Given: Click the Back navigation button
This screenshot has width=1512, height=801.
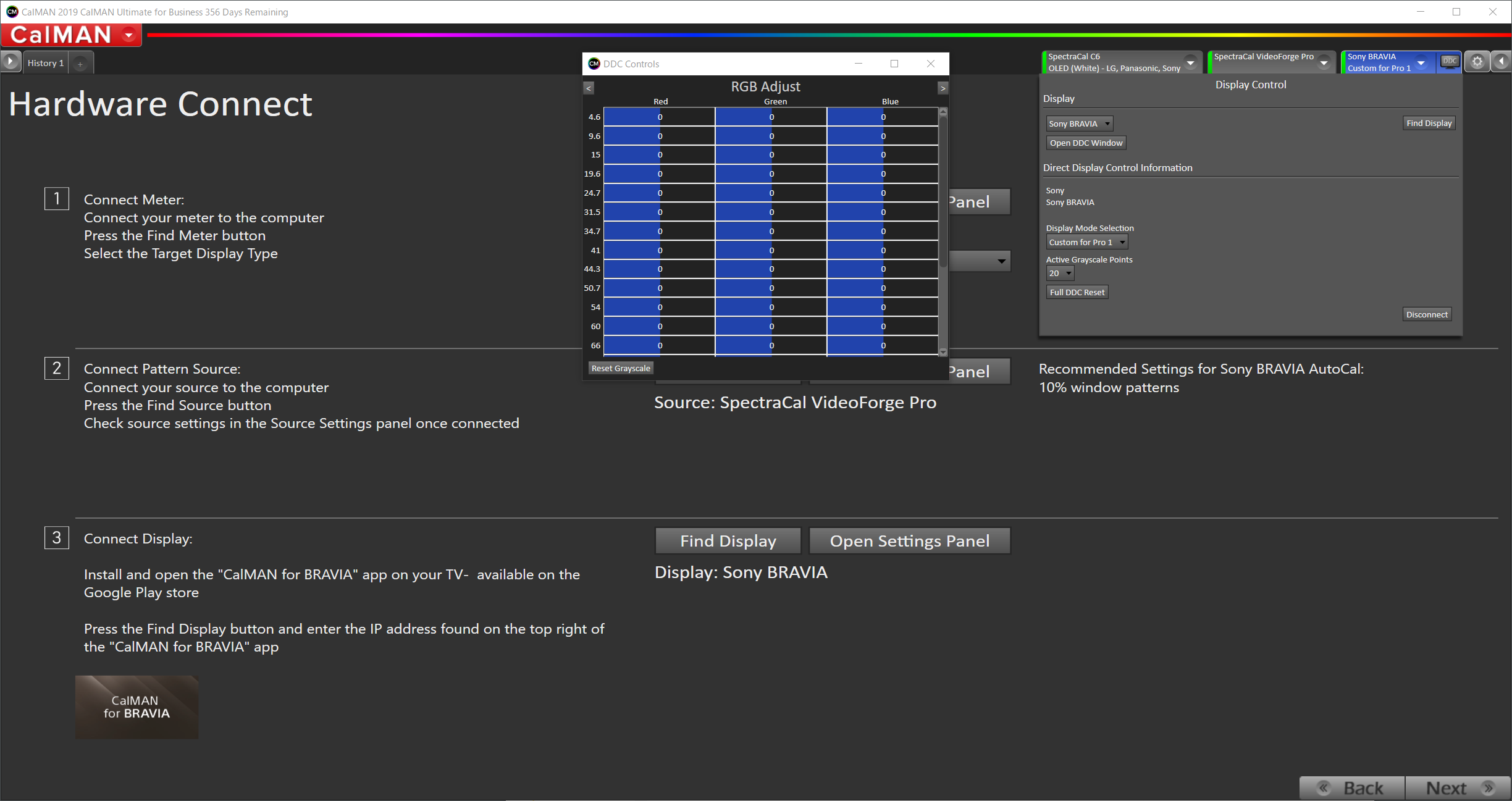Looking at the screenshot, I should point(1352,788).
